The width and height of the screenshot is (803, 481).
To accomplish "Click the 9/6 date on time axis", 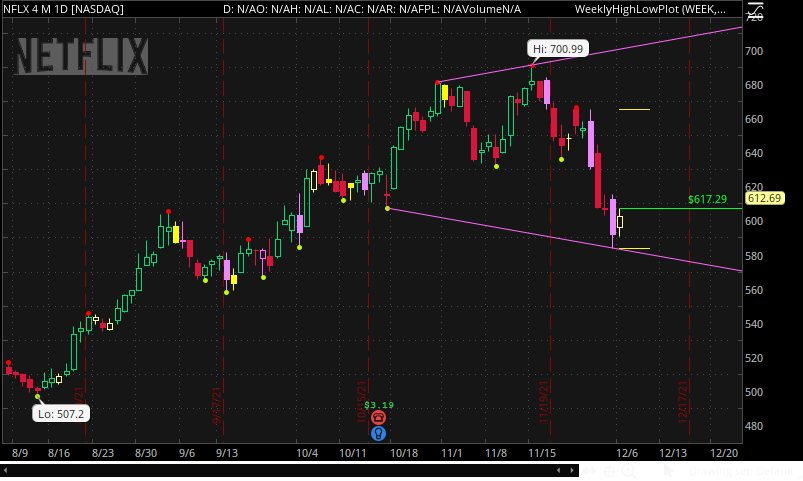I will coord(187,453).
